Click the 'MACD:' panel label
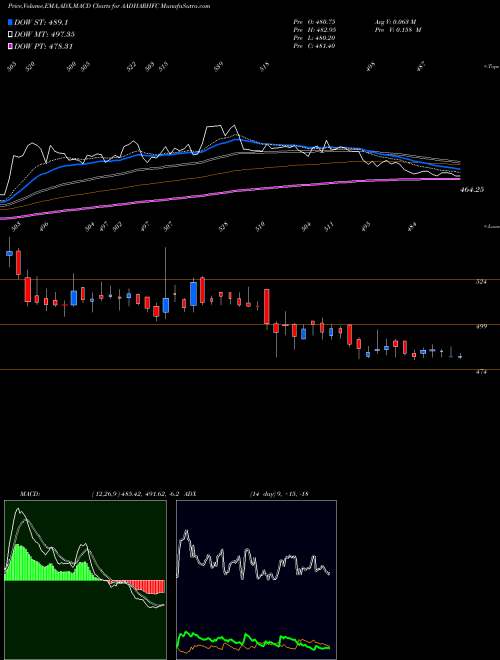This screenshot has height=660, width=500. 30,494
